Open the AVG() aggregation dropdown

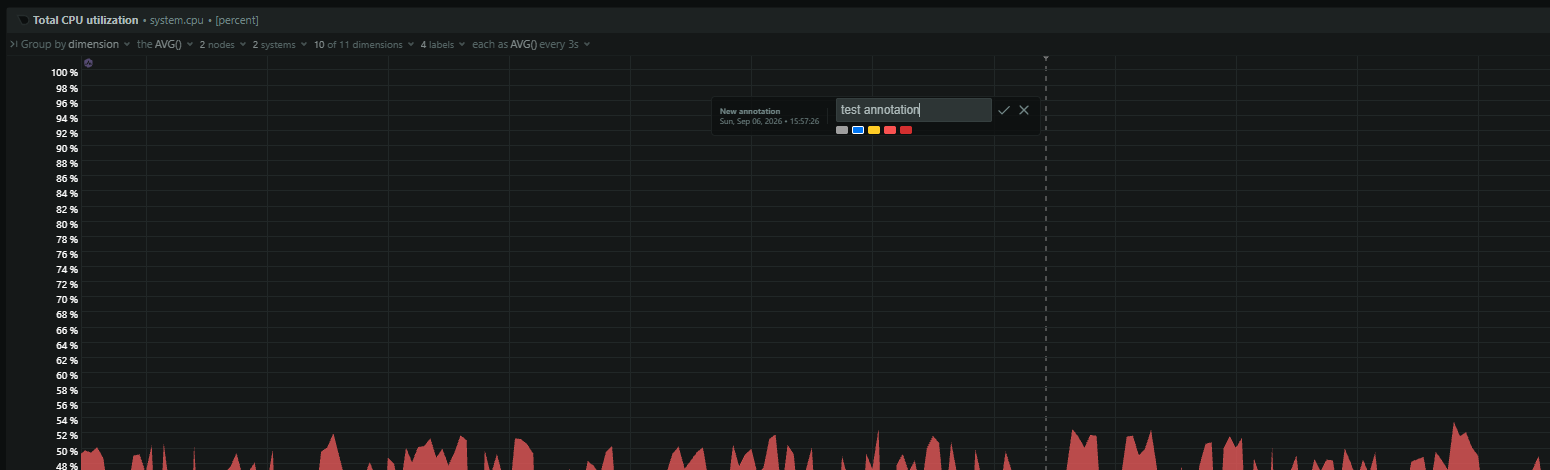pos(165,44)
